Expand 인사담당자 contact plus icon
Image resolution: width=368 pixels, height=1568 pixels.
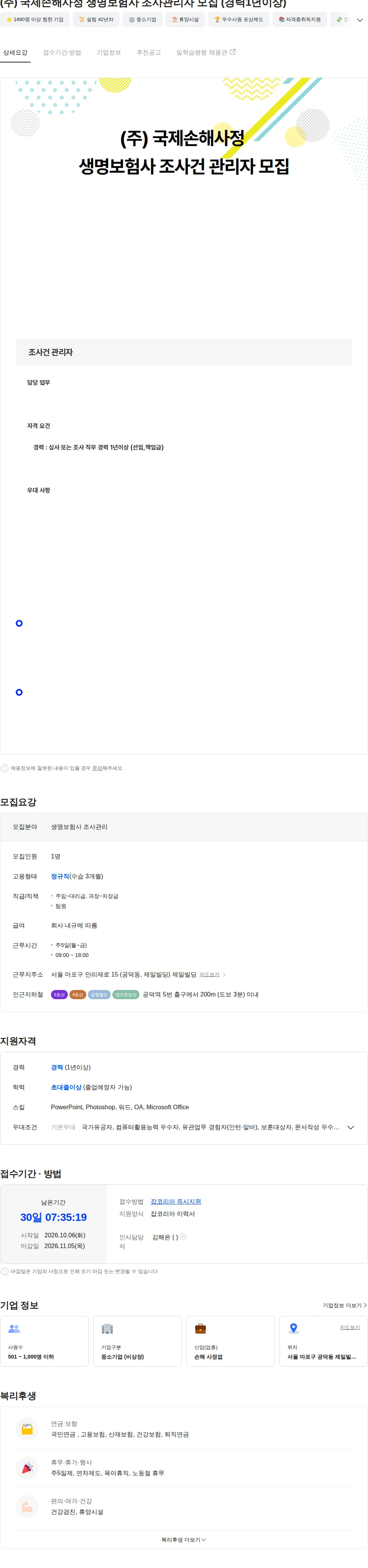pyautogui.click(x=183, y=1236)
